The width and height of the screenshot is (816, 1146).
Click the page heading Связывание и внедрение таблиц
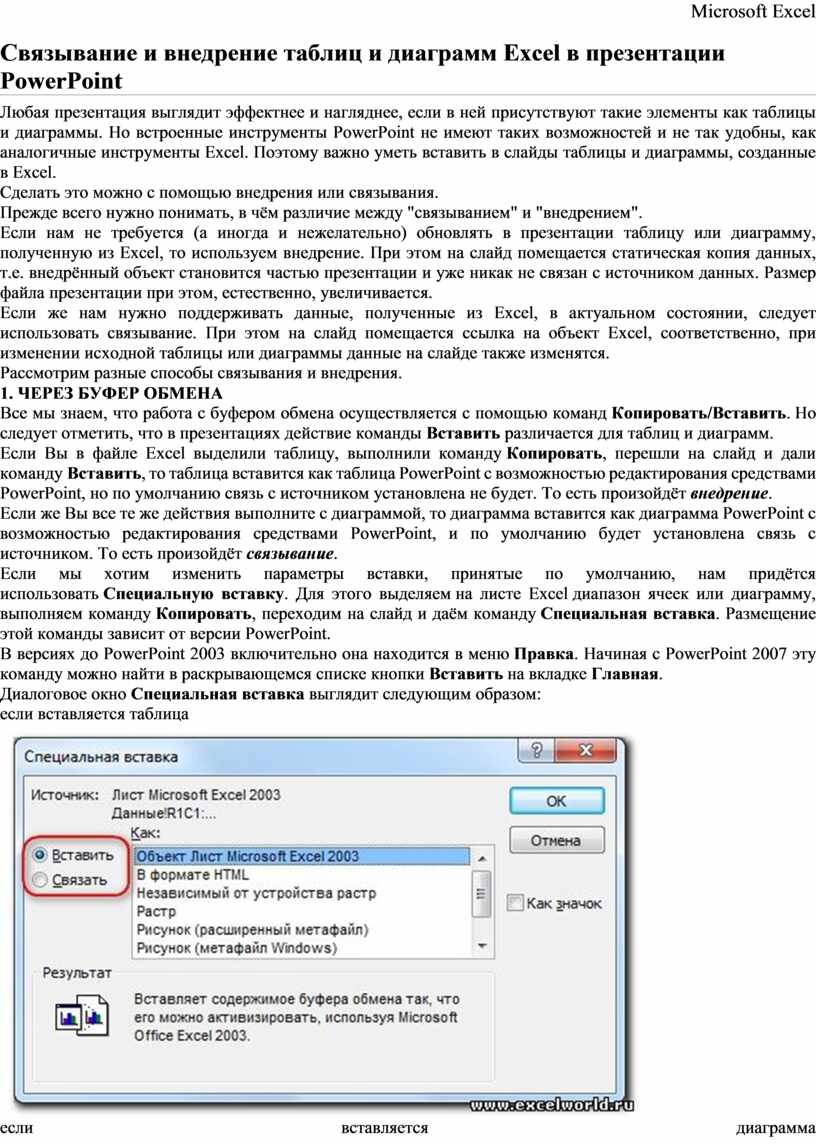tap(363, 66)
